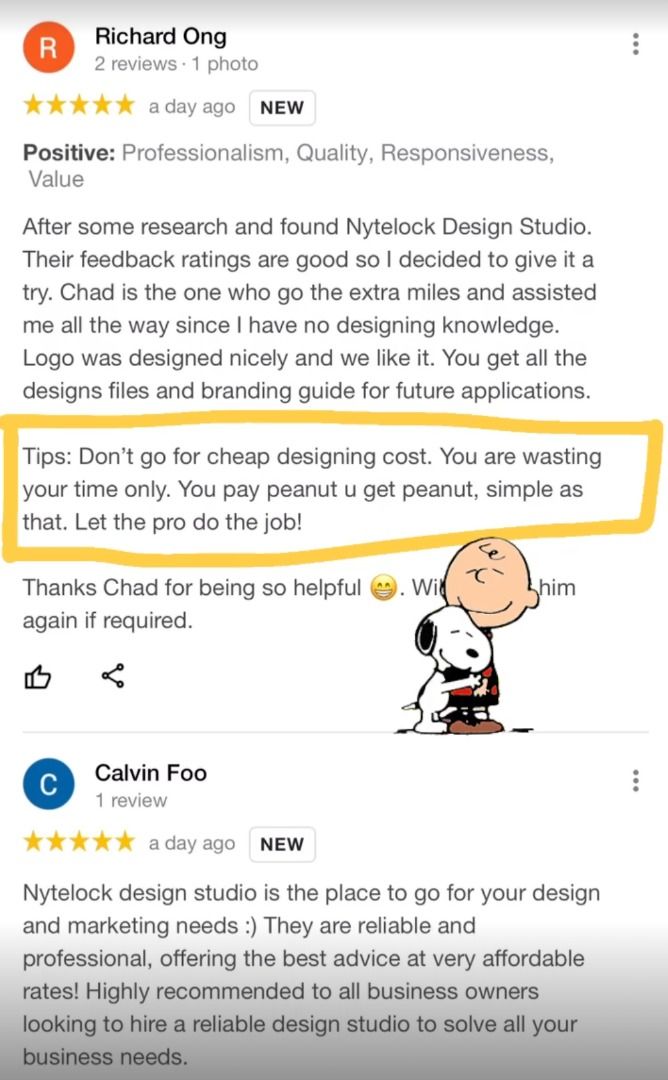Viewport: 668px width, 1080px height.
Task: Open Richard Ong reviewer name
Action: click(x=160, y=37)
